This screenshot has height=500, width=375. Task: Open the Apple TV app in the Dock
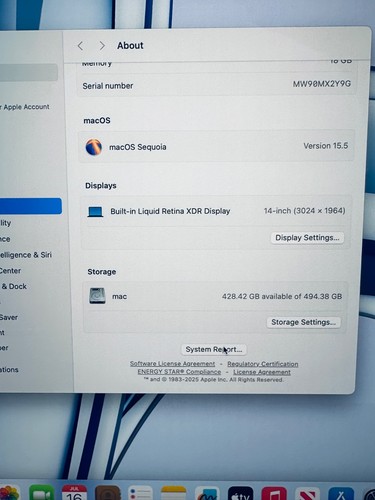click(240, 493)
